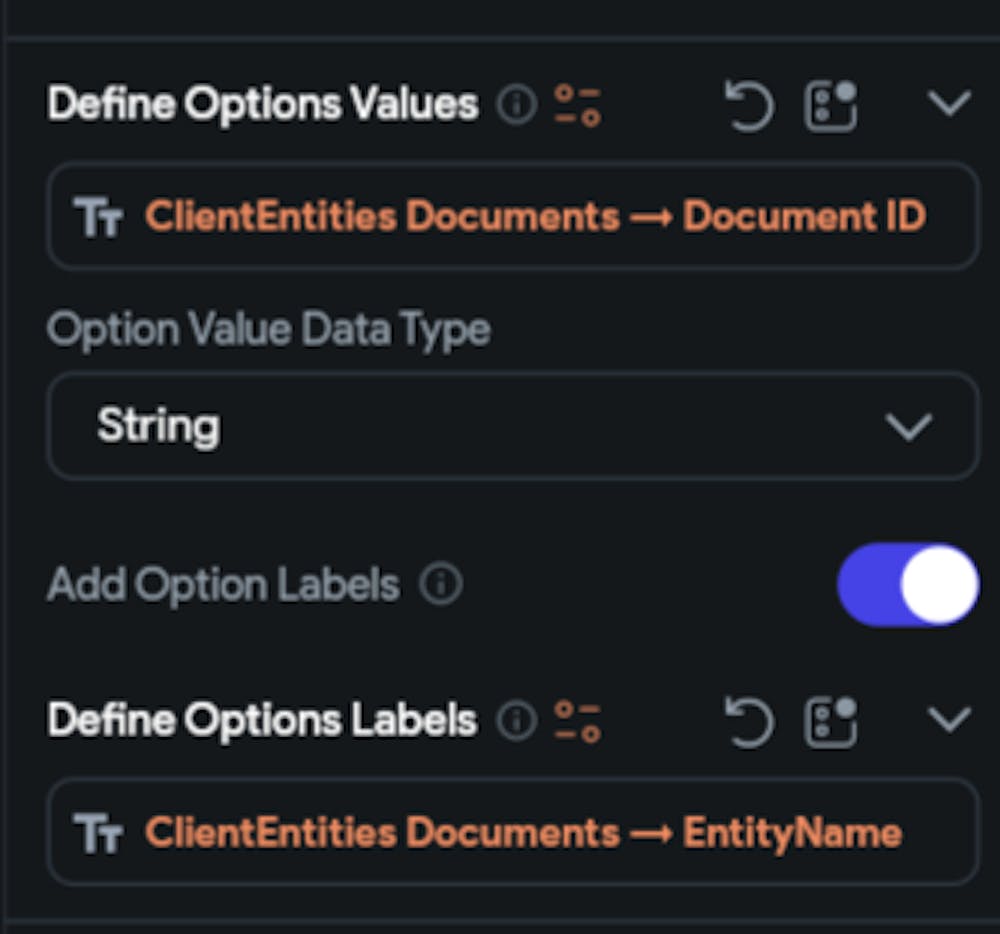The image size is (1000, 934).
Task: Open the binding picker for Define Options Labels
Action: tap(831, 720)
